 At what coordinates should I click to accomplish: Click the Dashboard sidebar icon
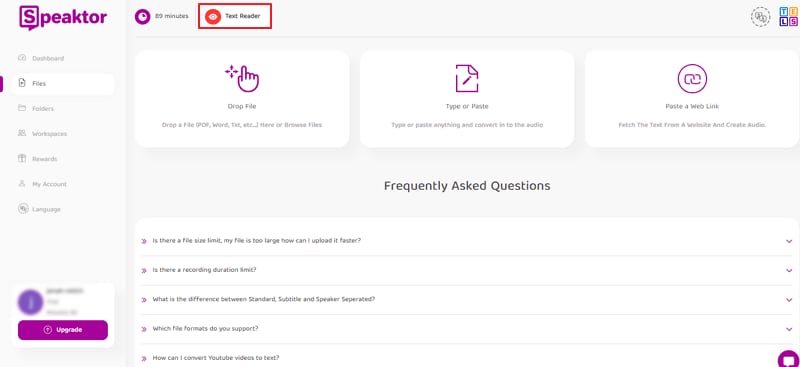click(22, 58)
